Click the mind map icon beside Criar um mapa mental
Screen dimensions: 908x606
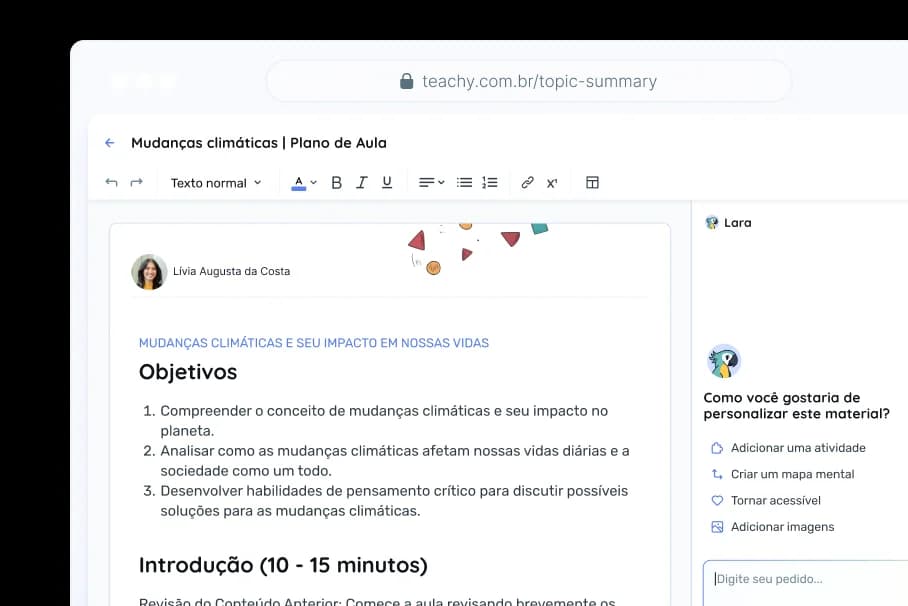[x=717, y=474]
